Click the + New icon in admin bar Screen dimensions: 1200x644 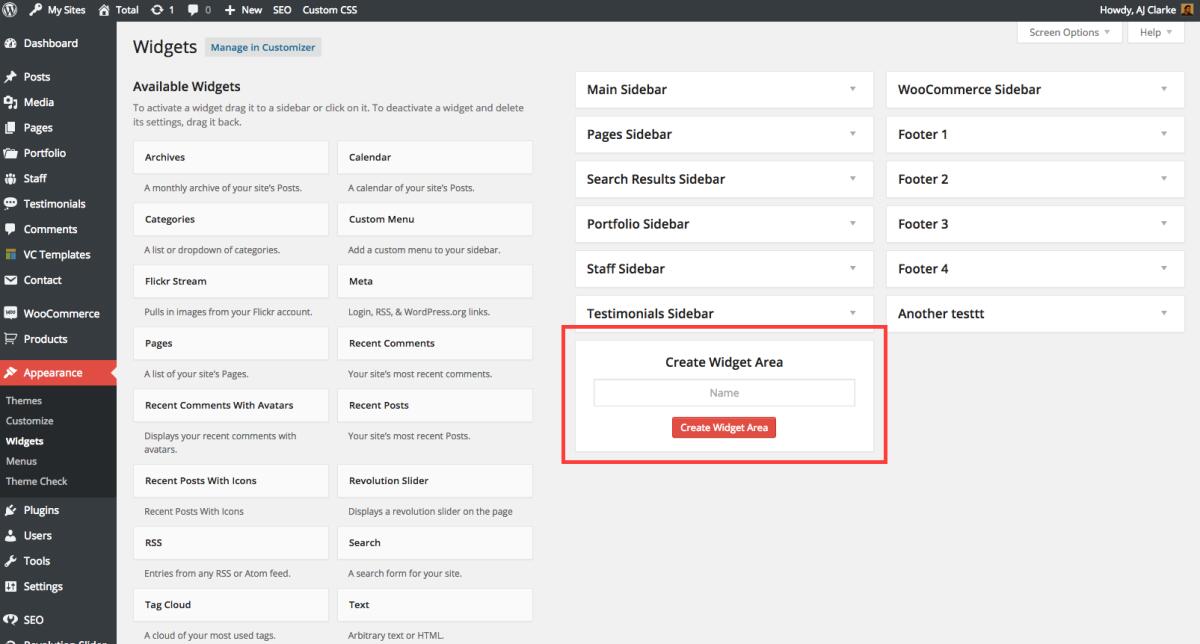pos(232,10)
